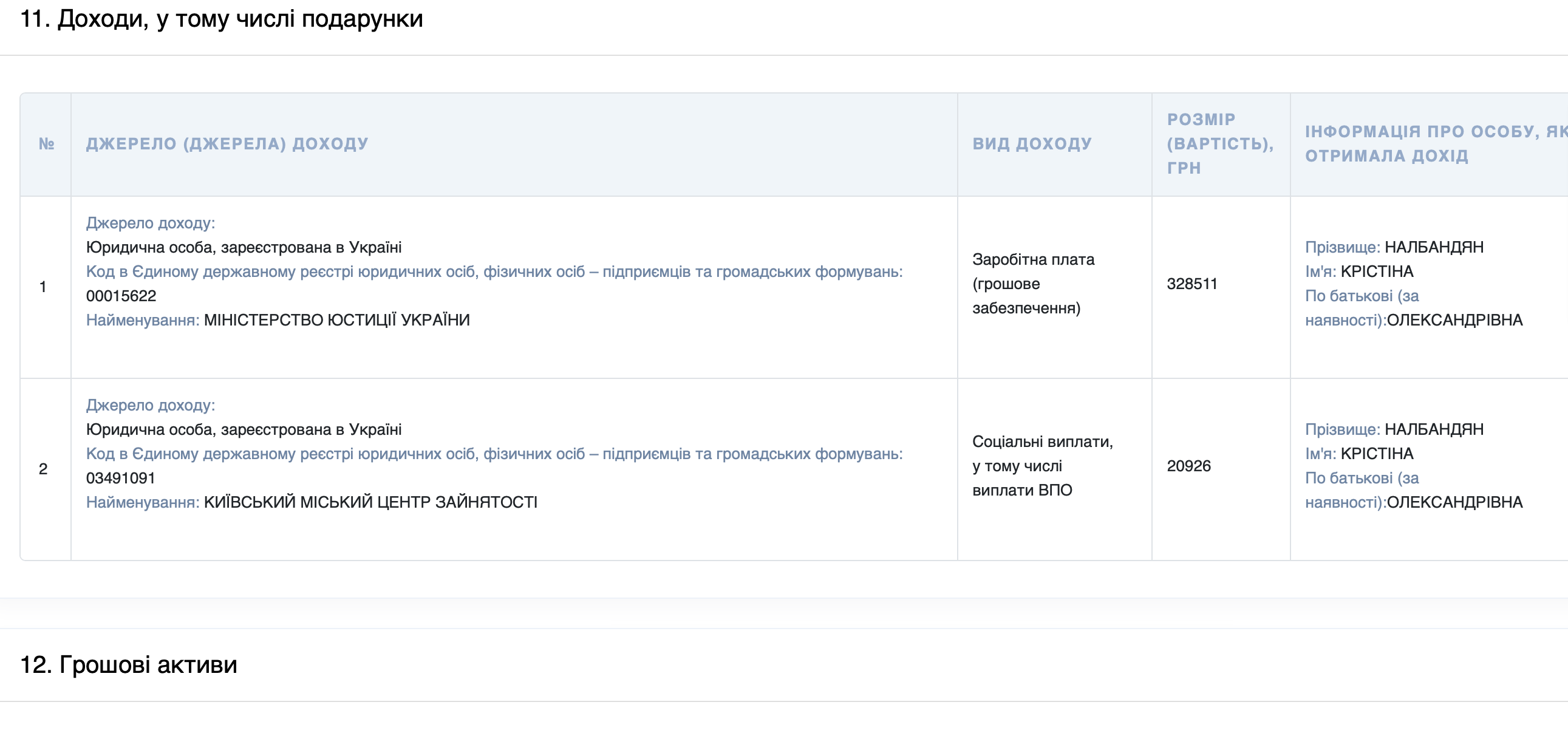Screen dimensions: 1568x733
Task: Click the name КИЇВСЬКИЙ МІСЬКИЙ ЦЕНТР ЗАЙНЯТОСТІ
Action: [370, 502]
